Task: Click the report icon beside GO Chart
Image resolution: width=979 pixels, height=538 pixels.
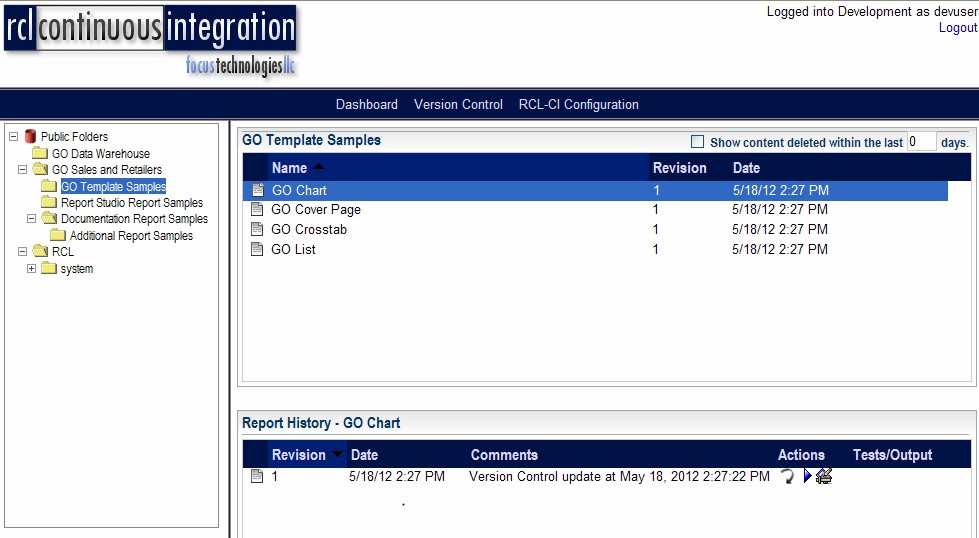Action: 257,190
